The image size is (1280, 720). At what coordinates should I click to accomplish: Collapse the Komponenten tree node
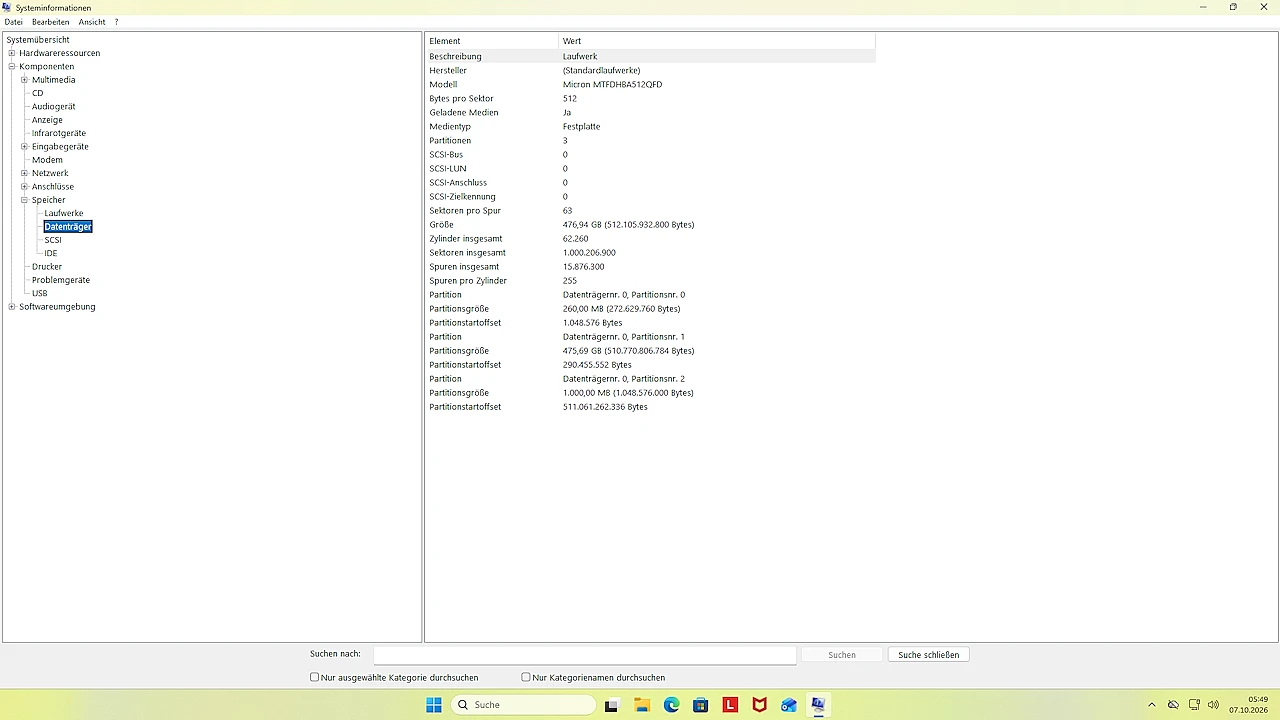[x=12, y=67]
